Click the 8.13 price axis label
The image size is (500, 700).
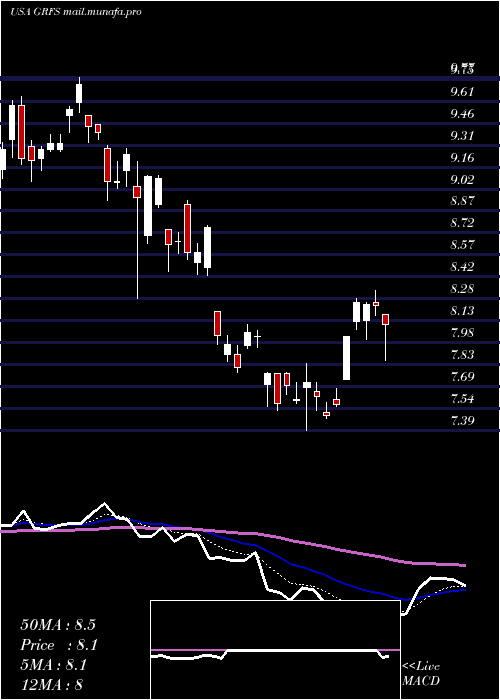462,311
